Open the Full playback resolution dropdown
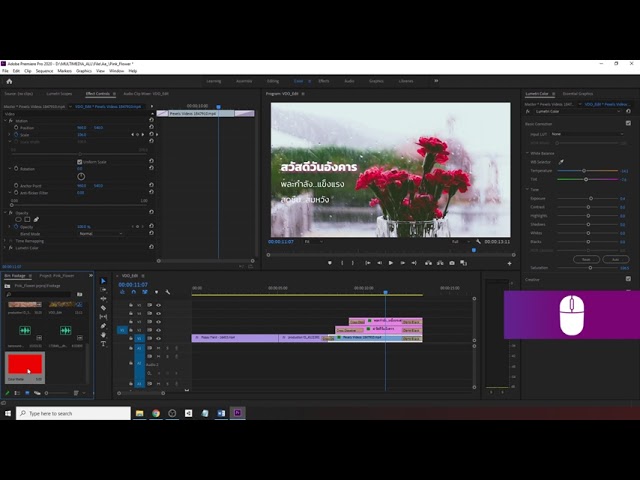This screenshot has height=480, width=640. point(460,242)
